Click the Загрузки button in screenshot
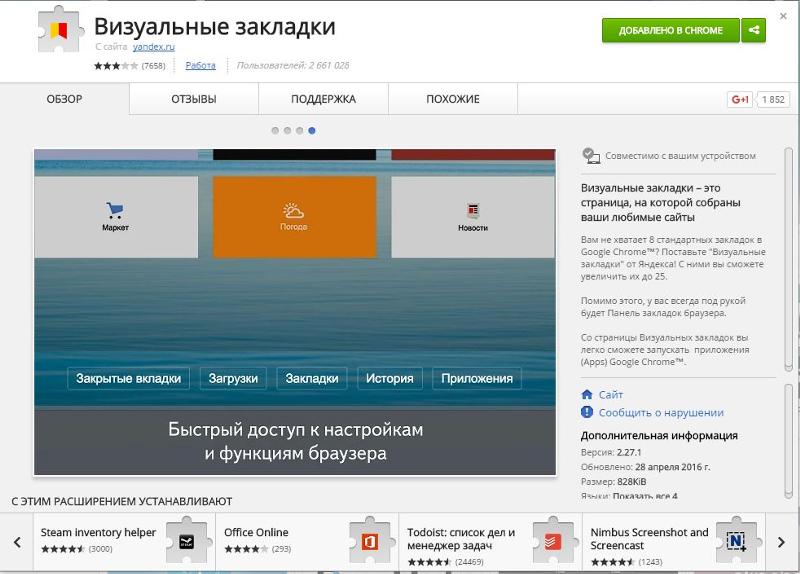 (x=233, y=379)
